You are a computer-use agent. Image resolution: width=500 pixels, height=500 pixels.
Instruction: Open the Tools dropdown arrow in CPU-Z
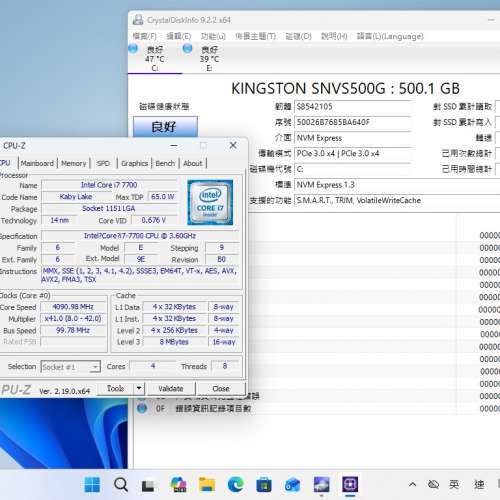(139, 388)
